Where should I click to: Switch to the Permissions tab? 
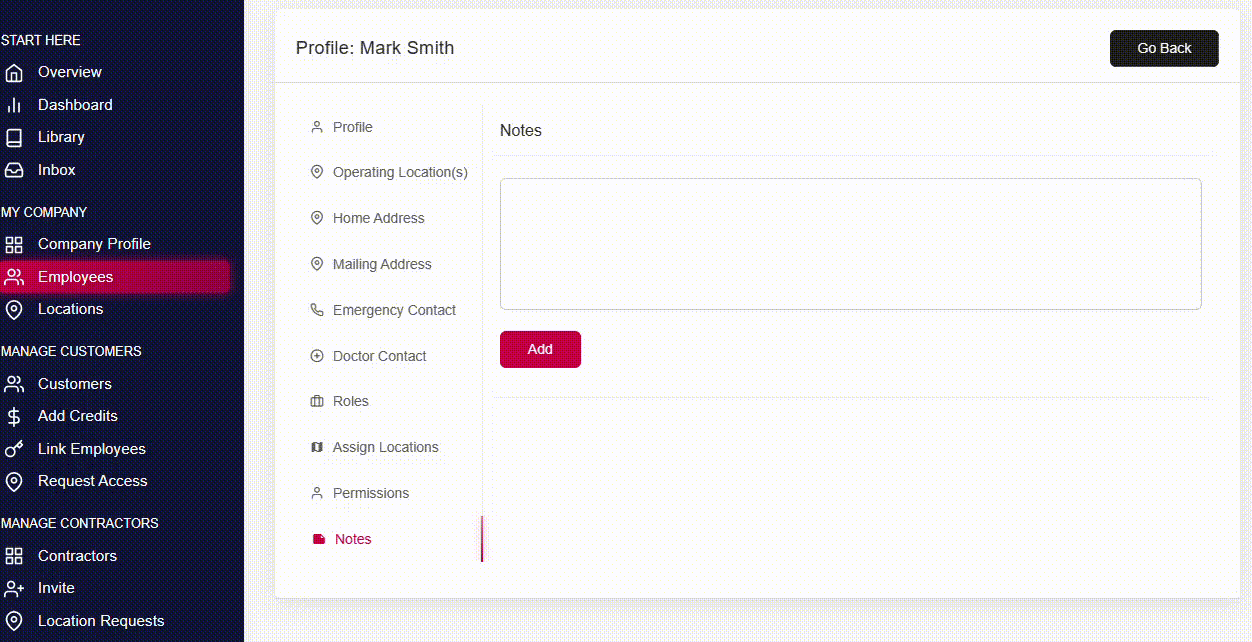pyautogui.click(x=370, y=493)
